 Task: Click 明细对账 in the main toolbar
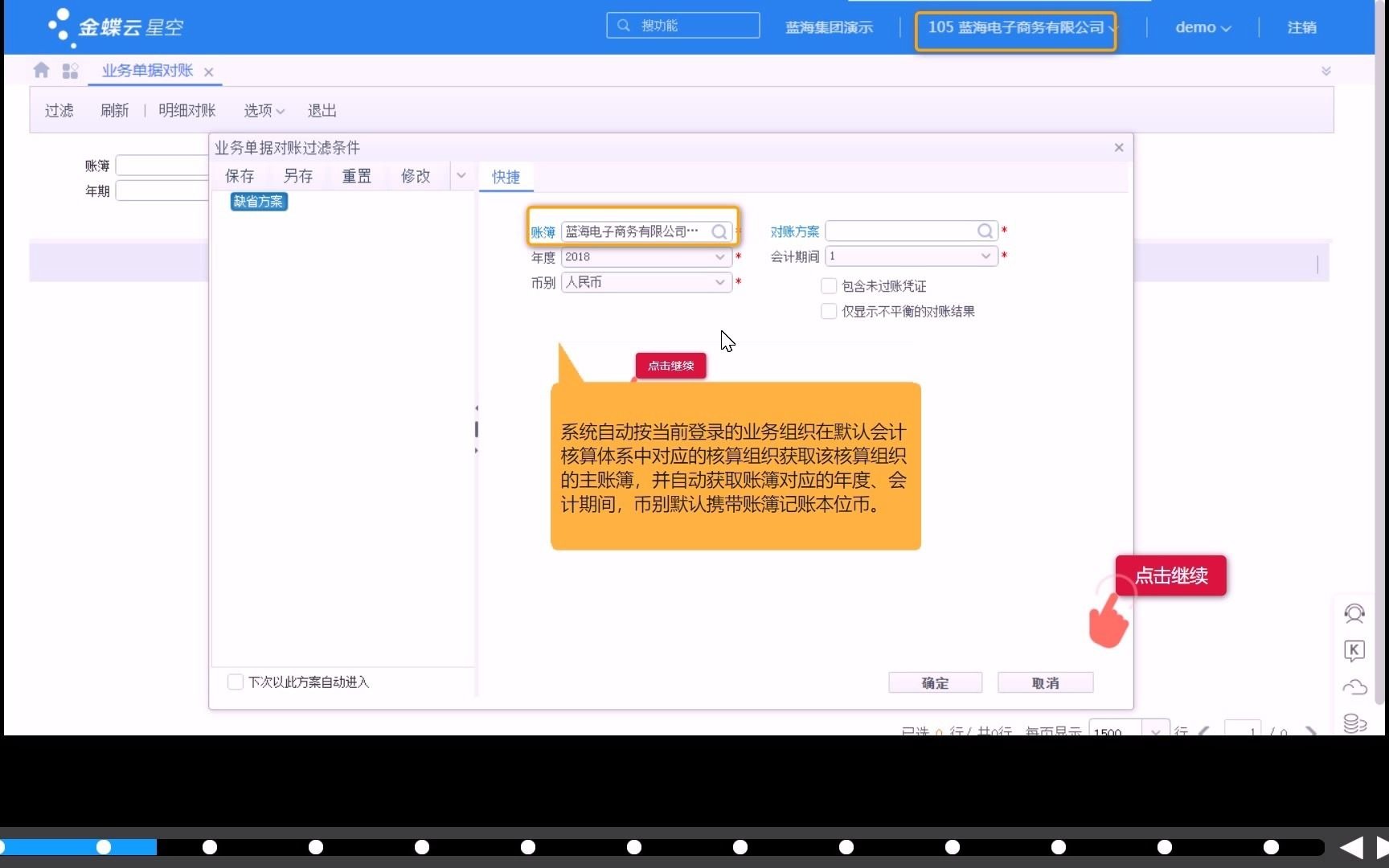click(x=187, y=110)
